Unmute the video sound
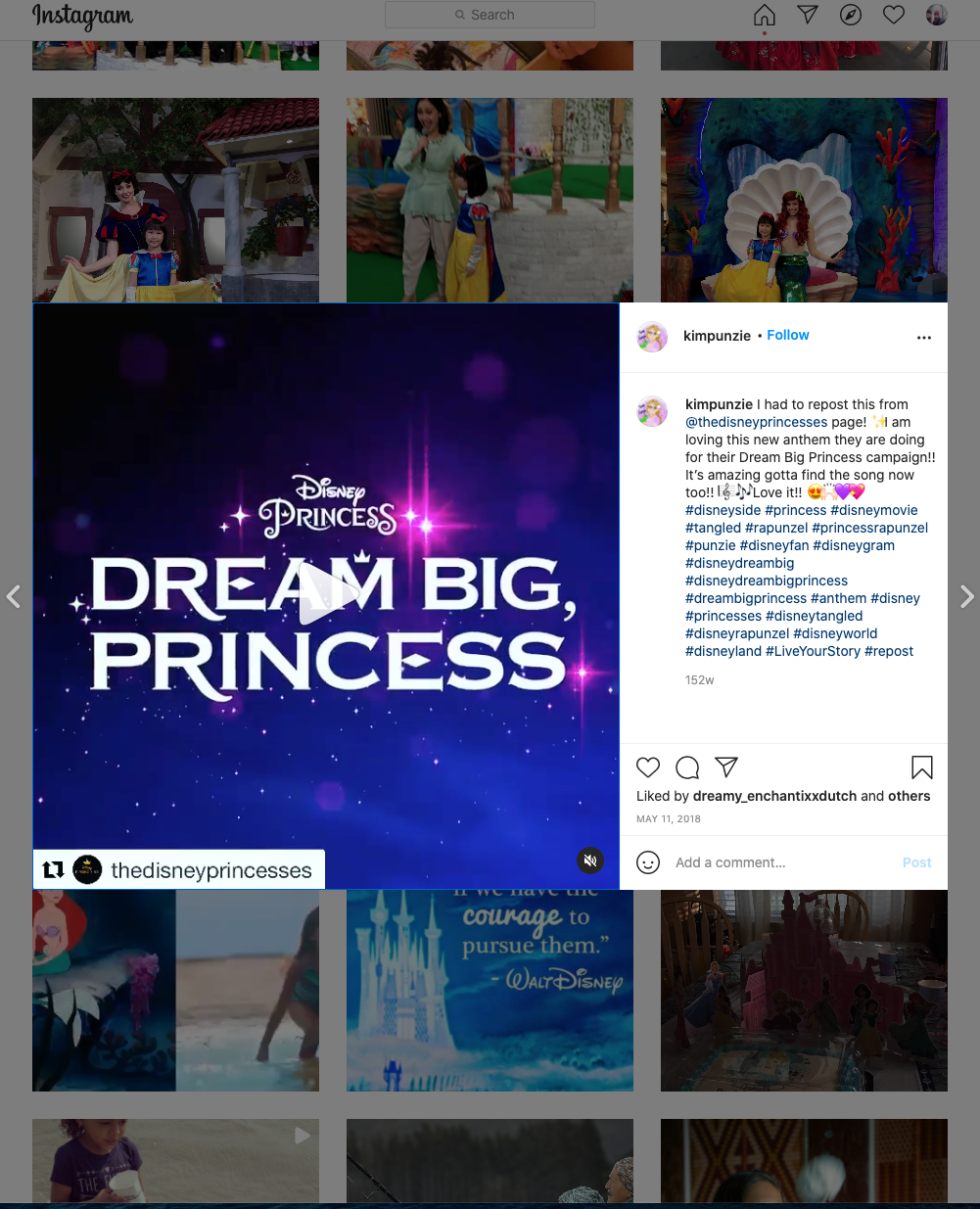 [x=590, y=860]
